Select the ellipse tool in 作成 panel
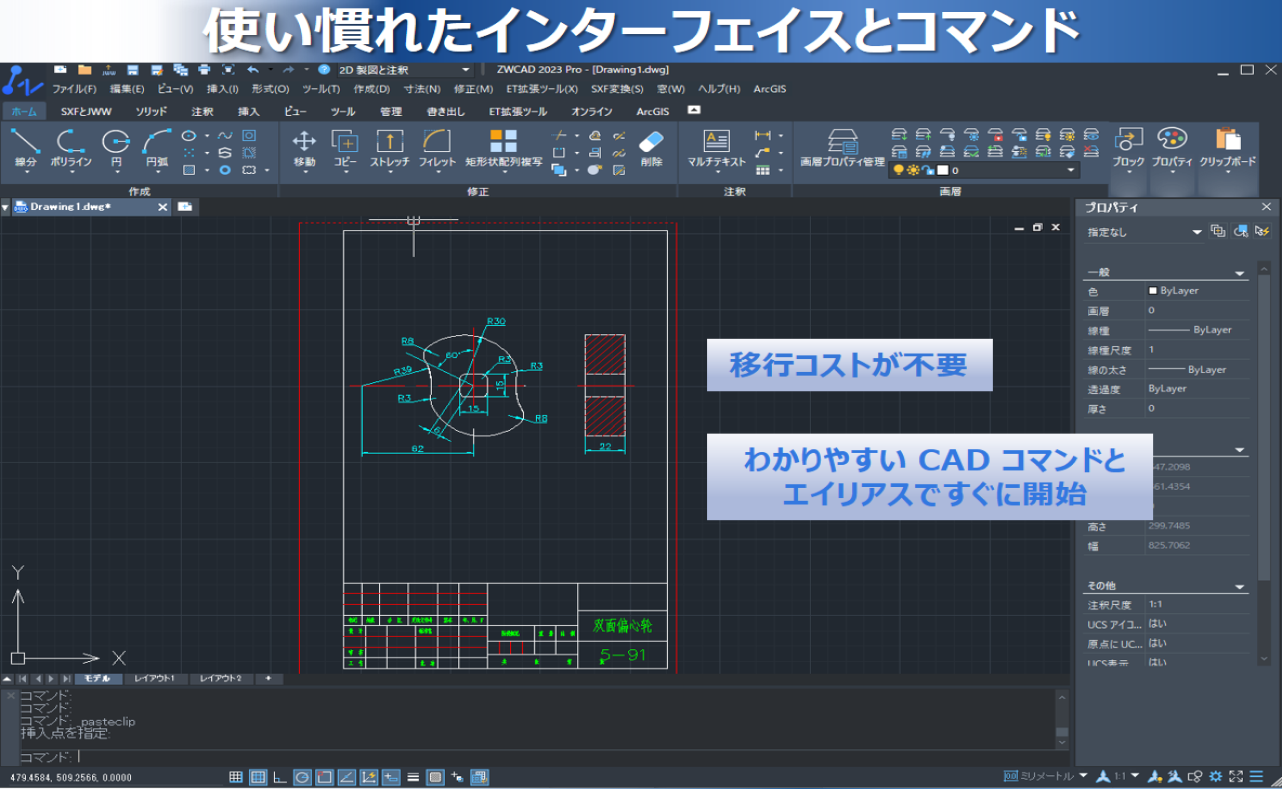1282x789 pixels. point(189,136)
